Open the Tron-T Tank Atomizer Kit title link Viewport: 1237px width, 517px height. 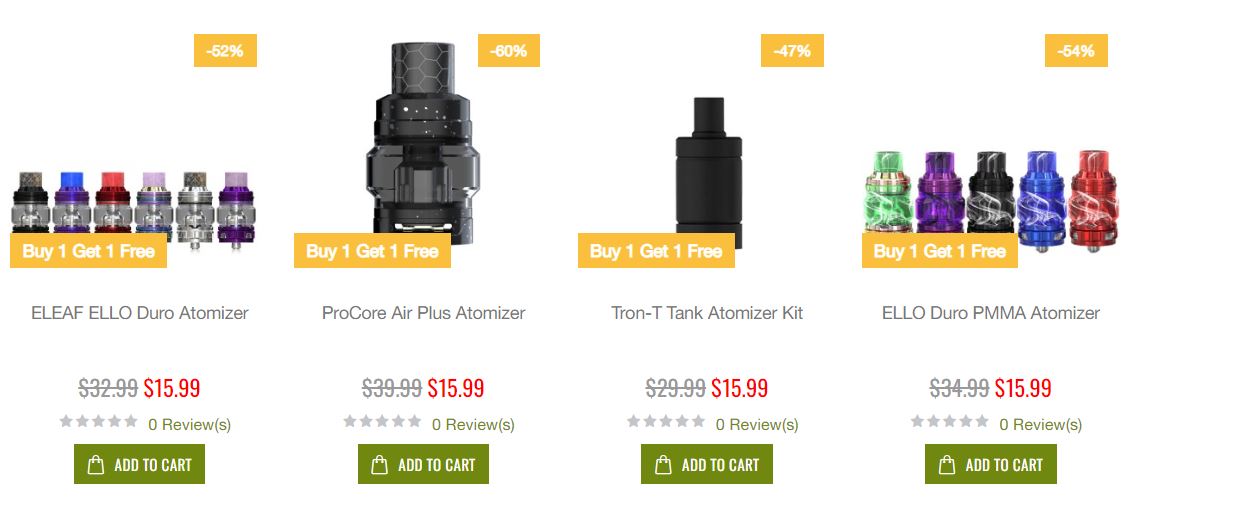707,313
